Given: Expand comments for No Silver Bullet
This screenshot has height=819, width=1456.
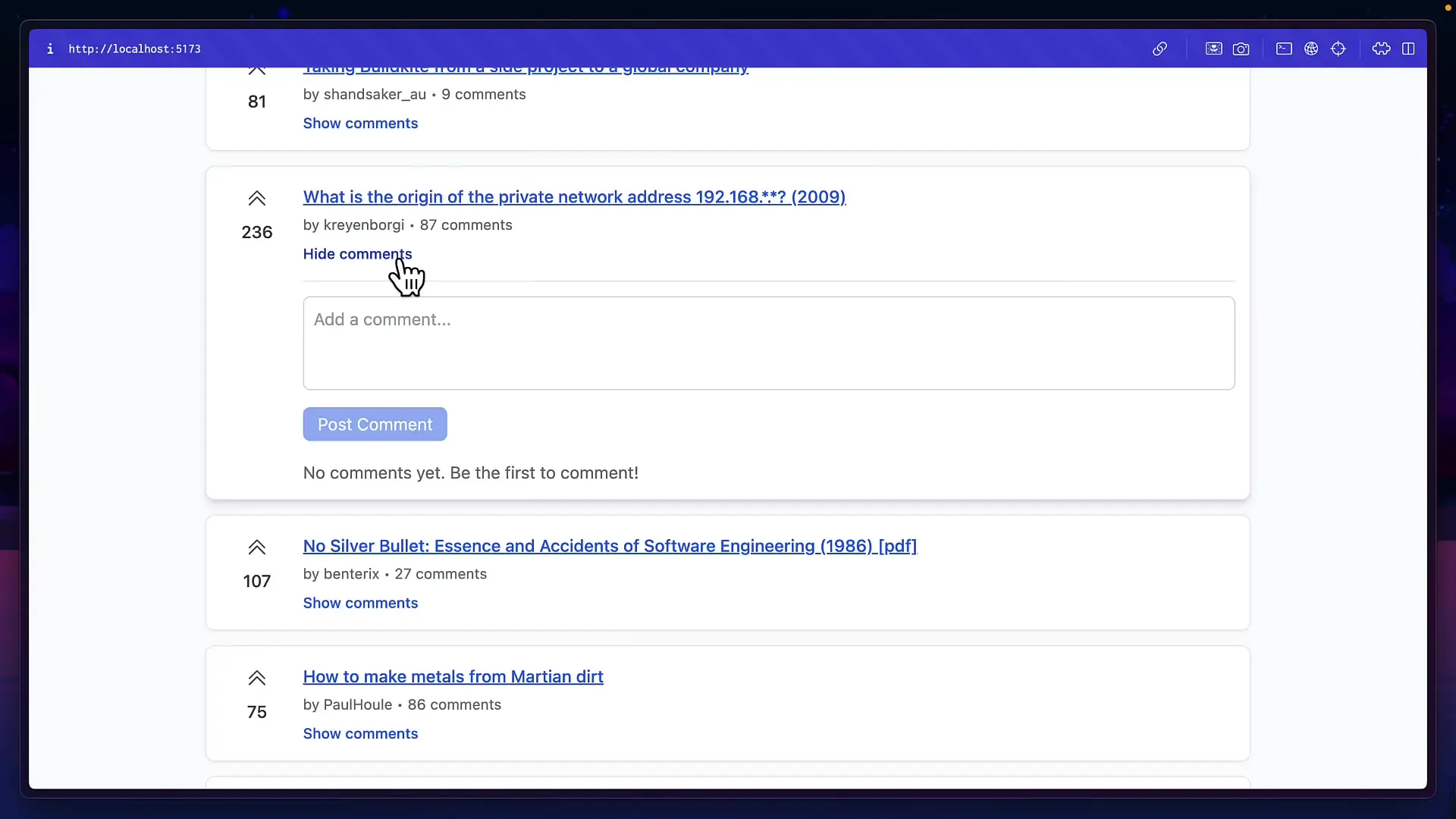Looking at the screenshot, I should click(x=360, y=603).
